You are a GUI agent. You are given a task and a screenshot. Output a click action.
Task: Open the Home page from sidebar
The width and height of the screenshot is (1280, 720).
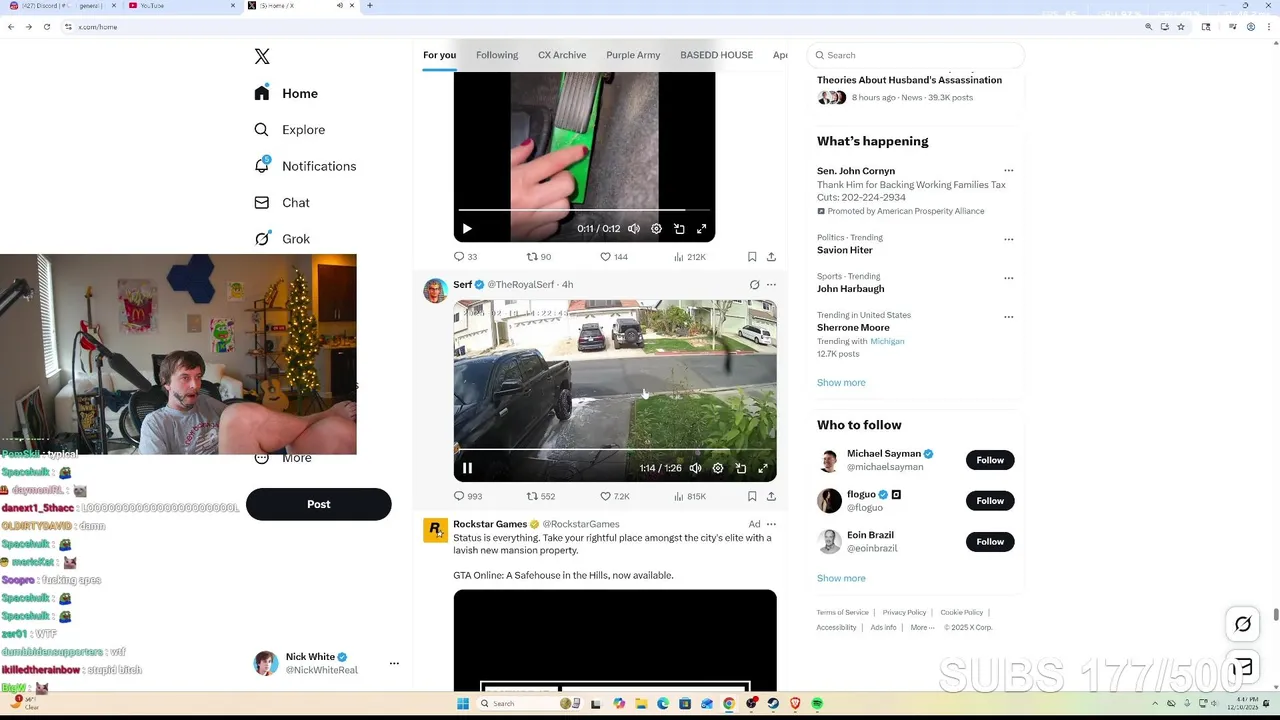(286, 93)
